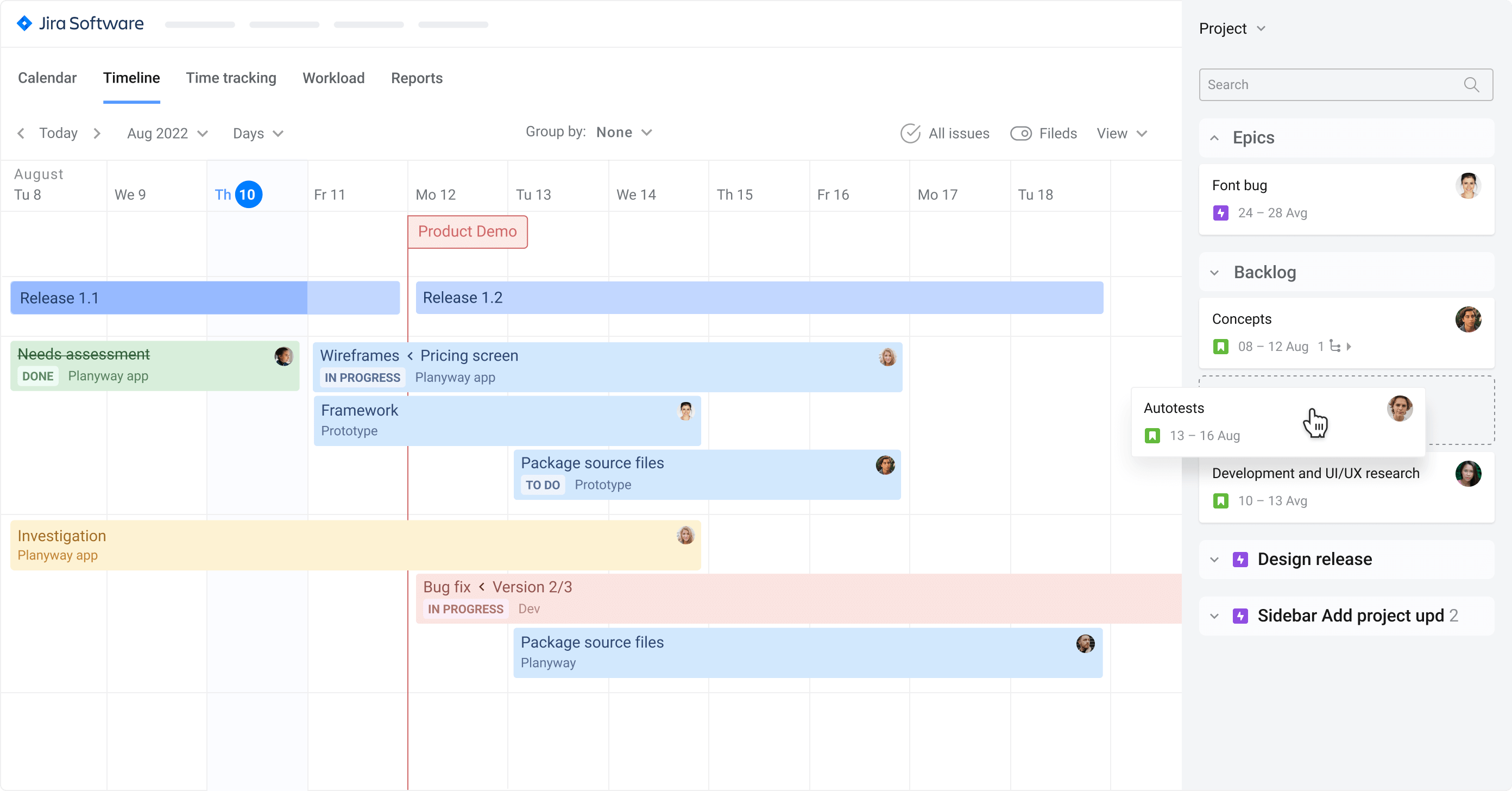The width and height of the screenshot is (1512, 791).
Task: Click the purple epic icon on Font bug
Action: pyautogui.click(x=1221, y=213)
